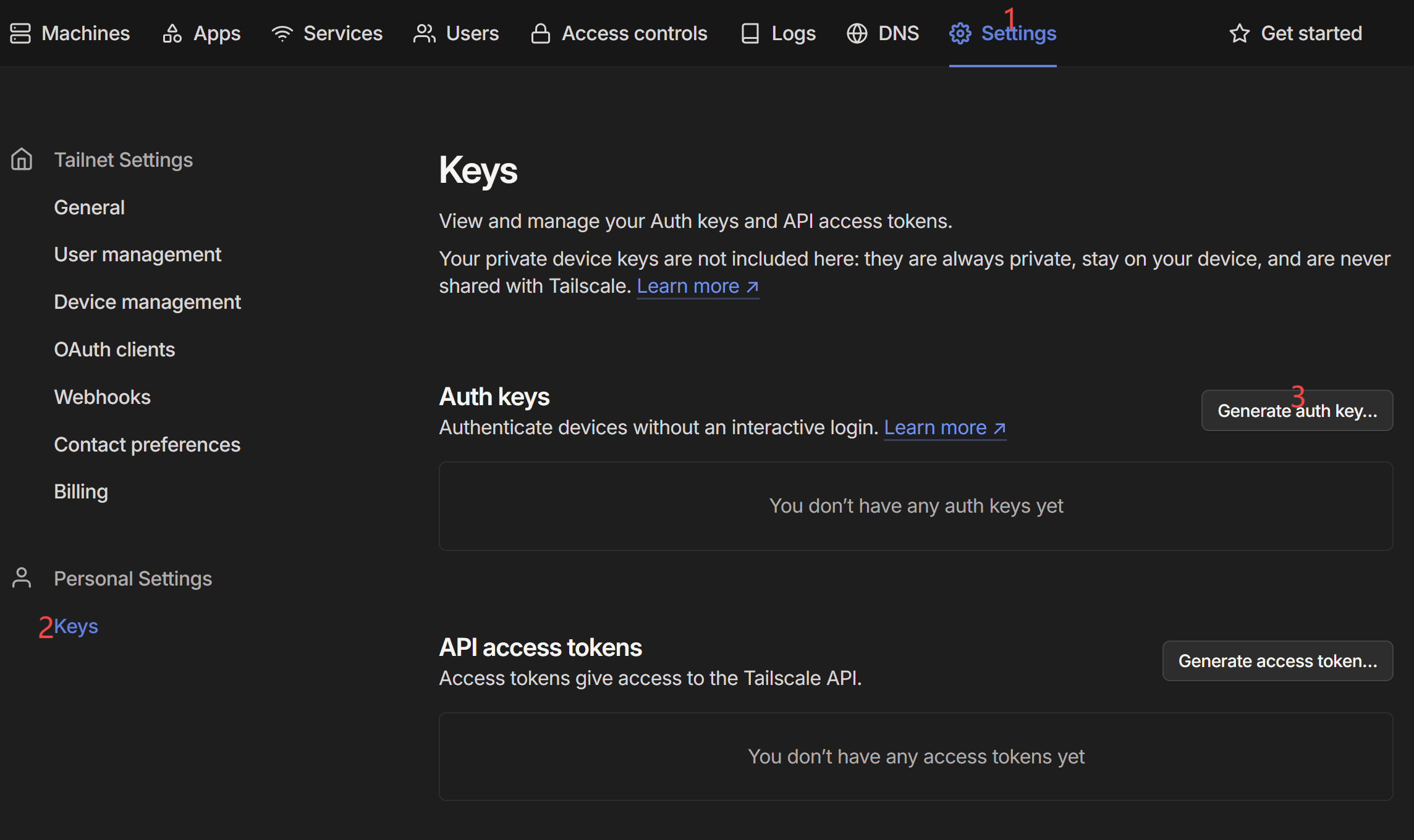Click the Settings gear icon

(x=960, y=33)
